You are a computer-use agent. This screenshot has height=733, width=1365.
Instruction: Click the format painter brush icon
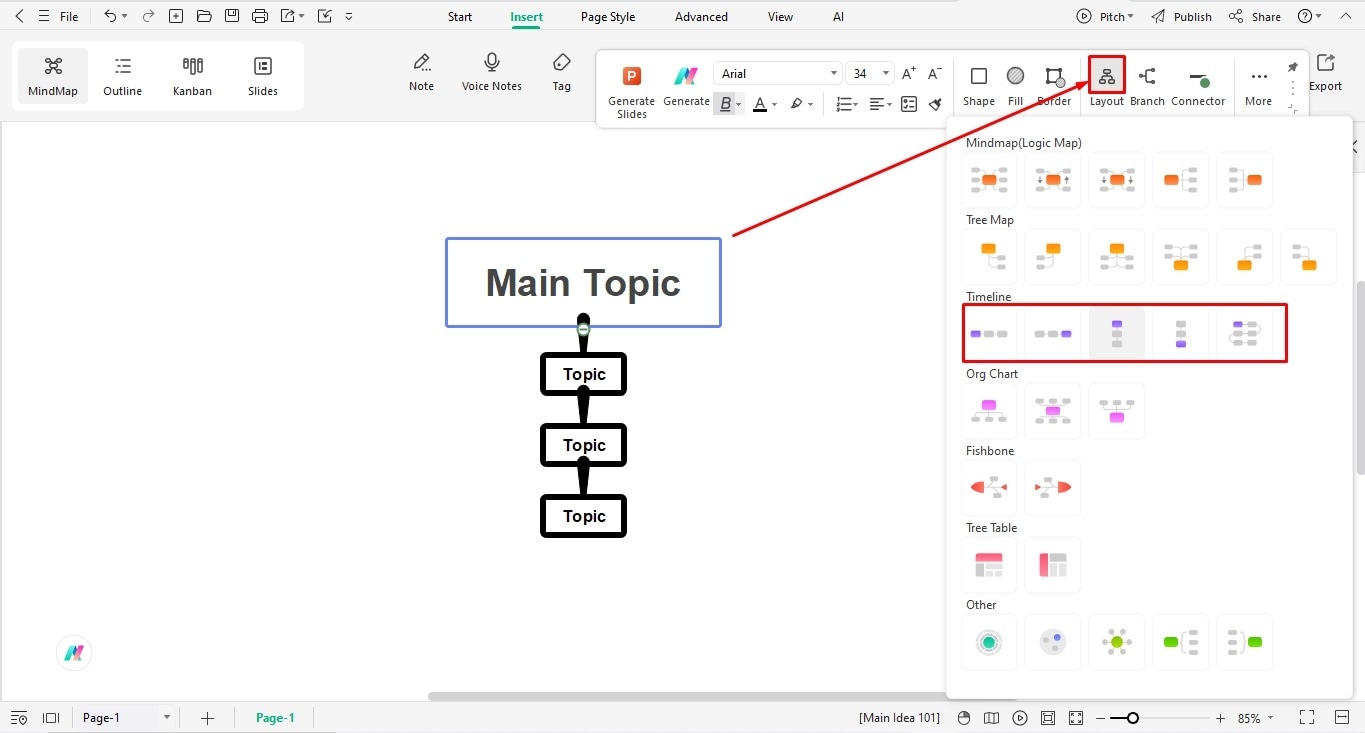[x=935, y=104]
